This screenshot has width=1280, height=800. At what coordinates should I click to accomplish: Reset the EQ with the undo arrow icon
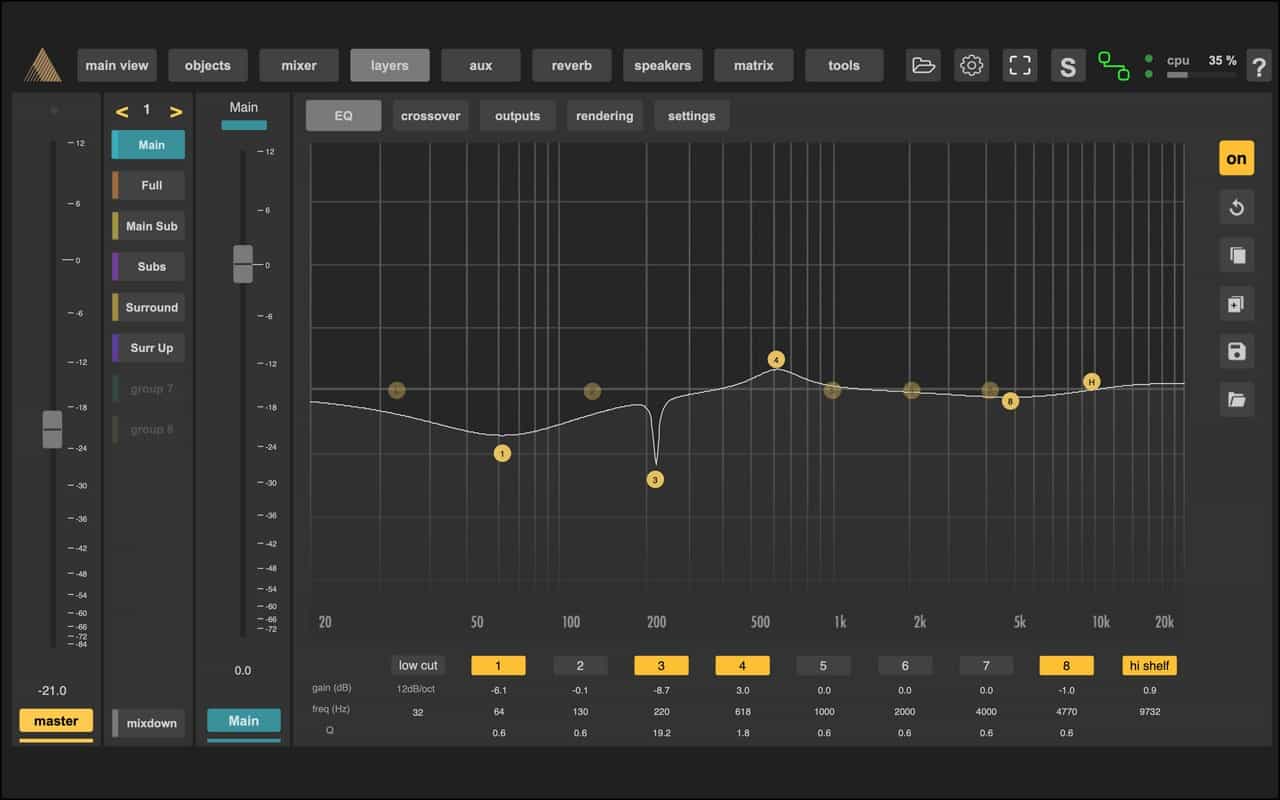click(x=1237, y=208)
